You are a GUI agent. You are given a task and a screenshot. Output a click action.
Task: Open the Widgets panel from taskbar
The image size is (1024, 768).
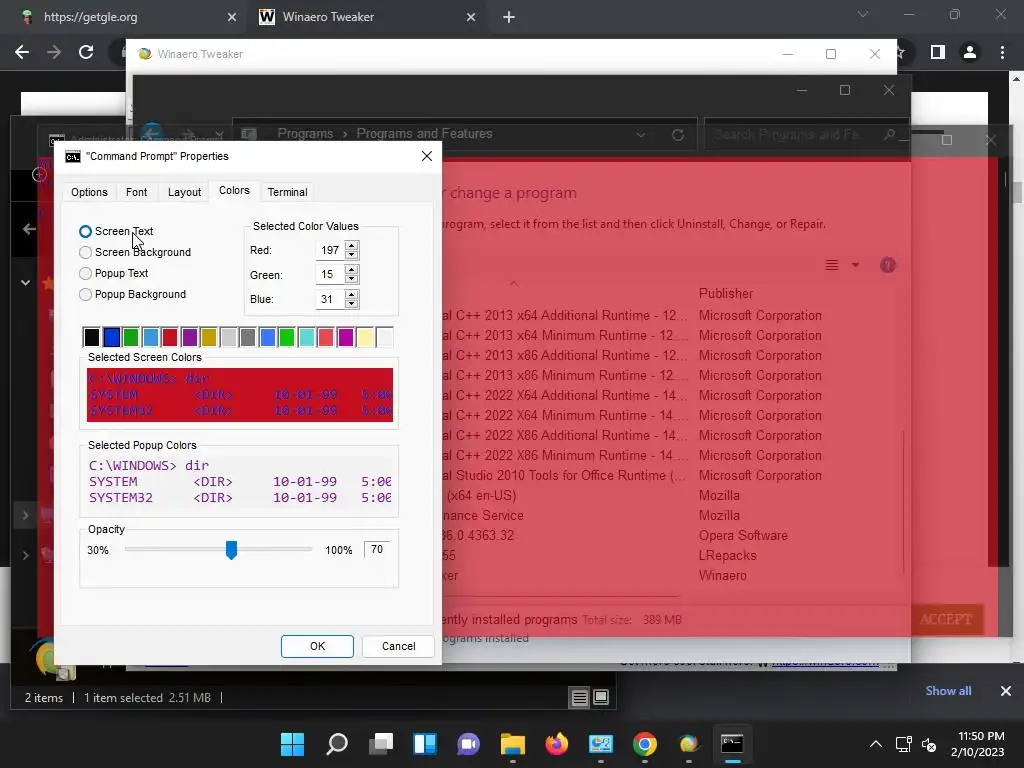coord(424,744)
